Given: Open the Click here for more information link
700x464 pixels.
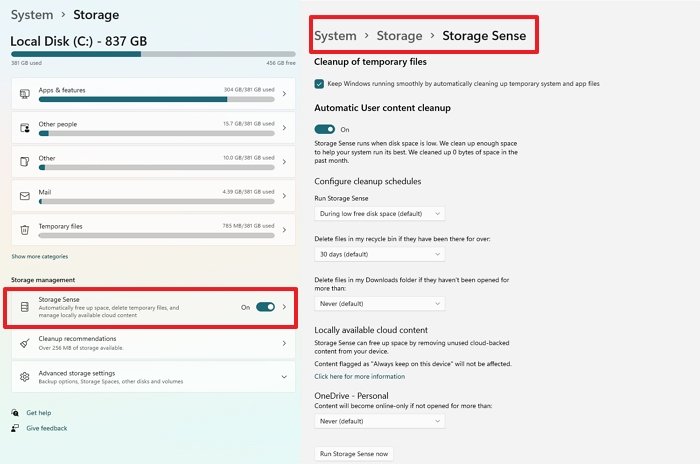Looking at the screenshot, I should point(359,376).
